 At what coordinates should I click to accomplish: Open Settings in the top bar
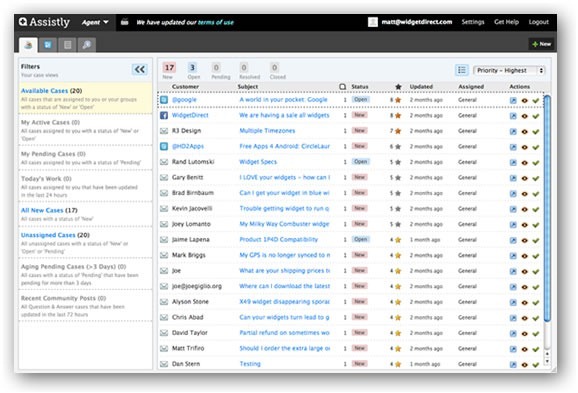[x=473, y=22]
